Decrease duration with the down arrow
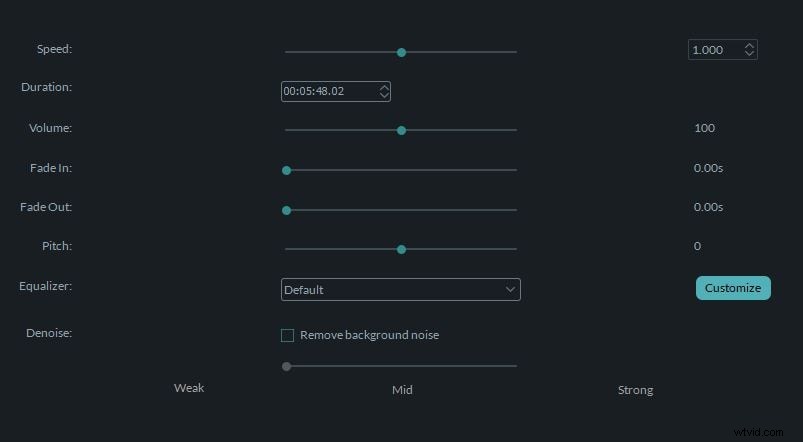The height and width of the screenshot is (442, 803). pyautogui.click(x=384, y=95)
